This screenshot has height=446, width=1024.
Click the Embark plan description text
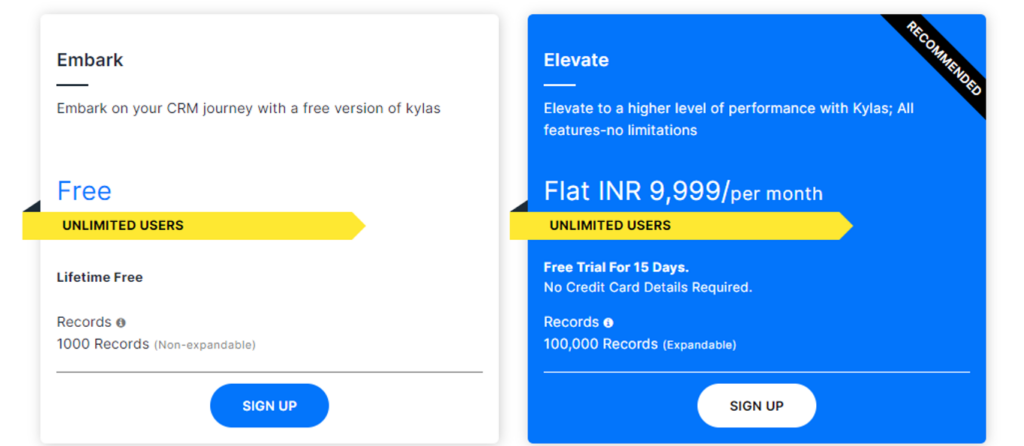pos(249,108)
